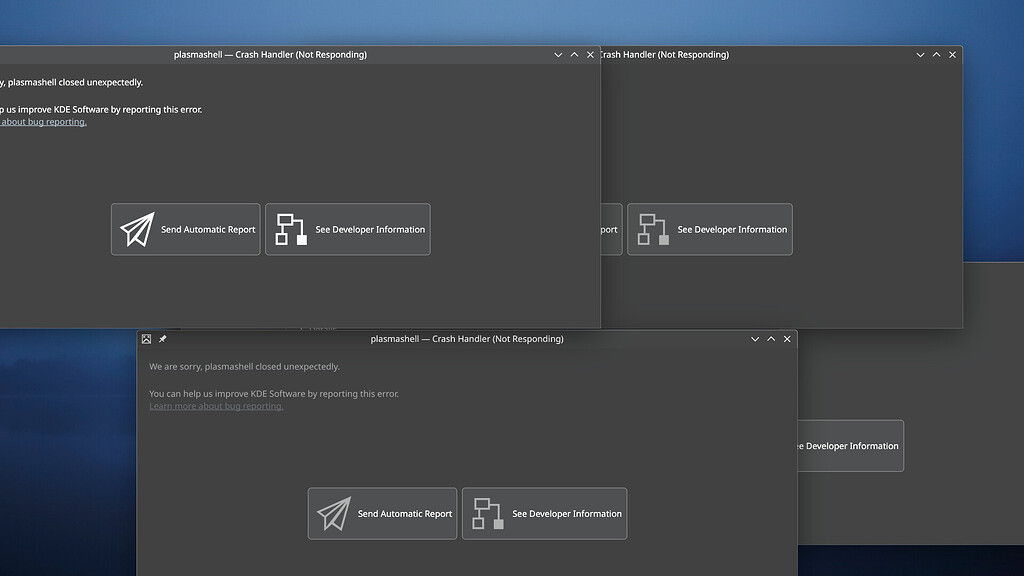Click maximize arrow on top-right dialog
The width and height of the screenshot is (1024, 576).
click(936, 55)
